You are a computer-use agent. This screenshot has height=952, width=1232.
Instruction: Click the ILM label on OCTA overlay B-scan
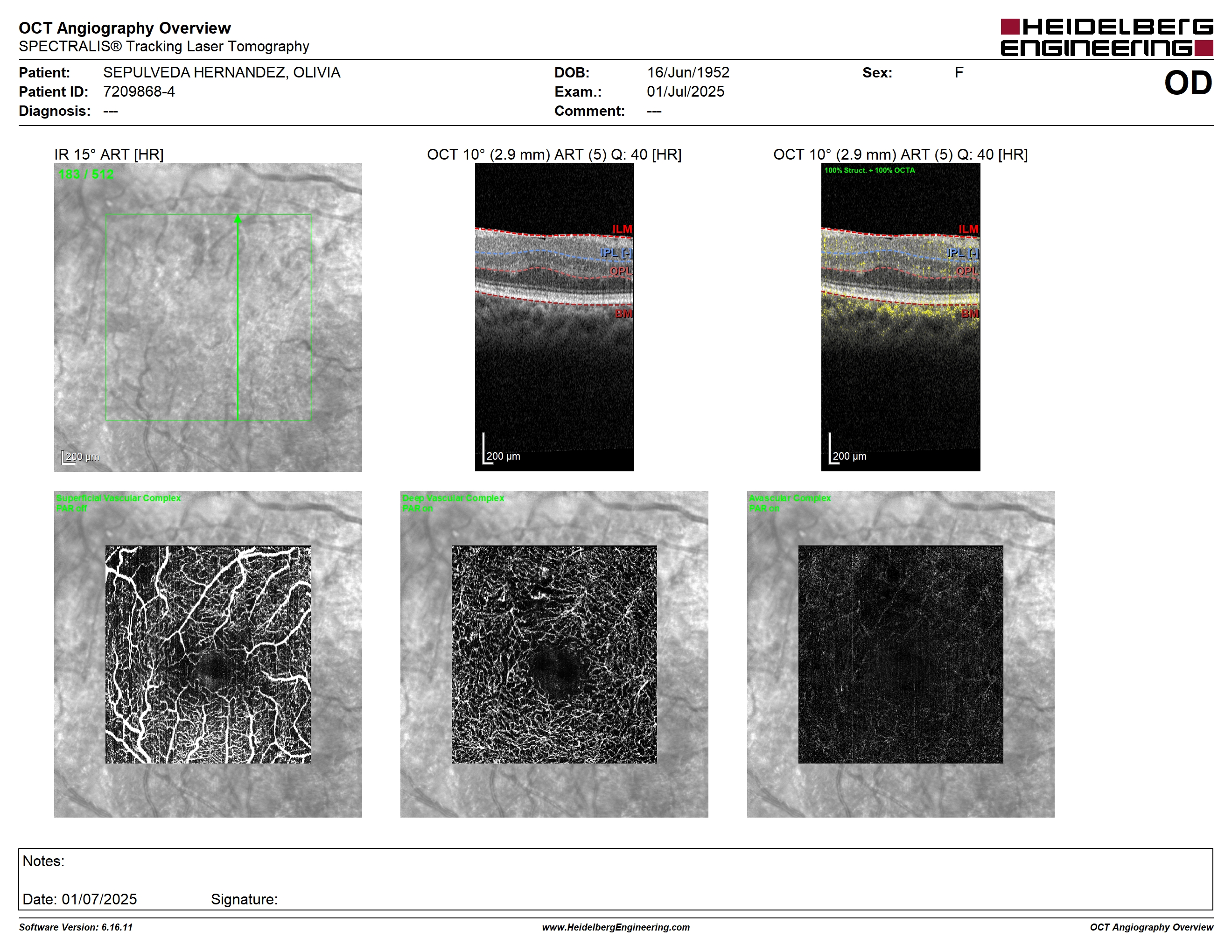click(x=968, y=229)
